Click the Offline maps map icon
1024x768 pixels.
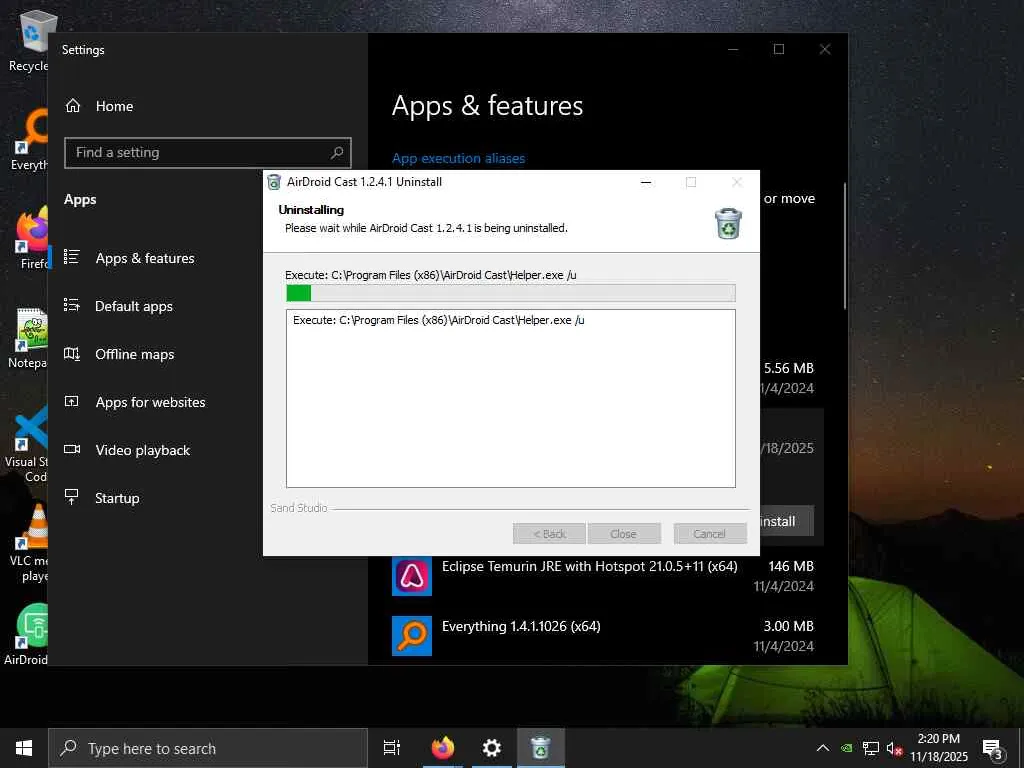[72, 353]
